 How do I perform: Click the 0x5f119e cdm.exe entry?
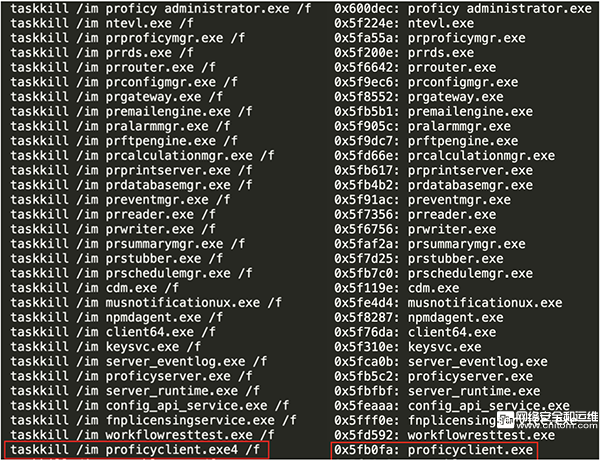tap(397, 288)
